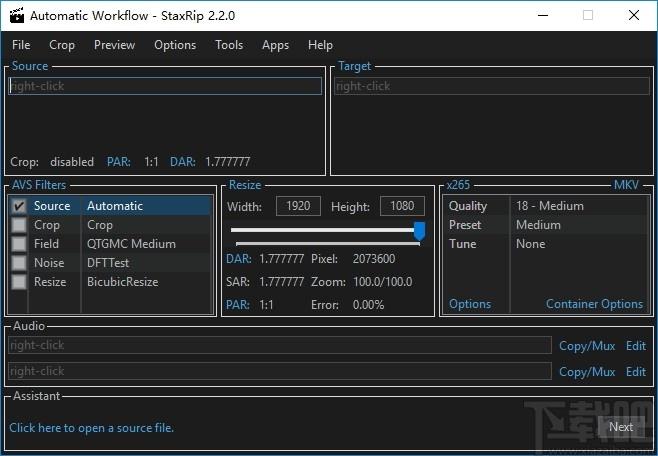Edit the first audio track
This screenshot has height=456, width=658.
[x=636, y=346]
